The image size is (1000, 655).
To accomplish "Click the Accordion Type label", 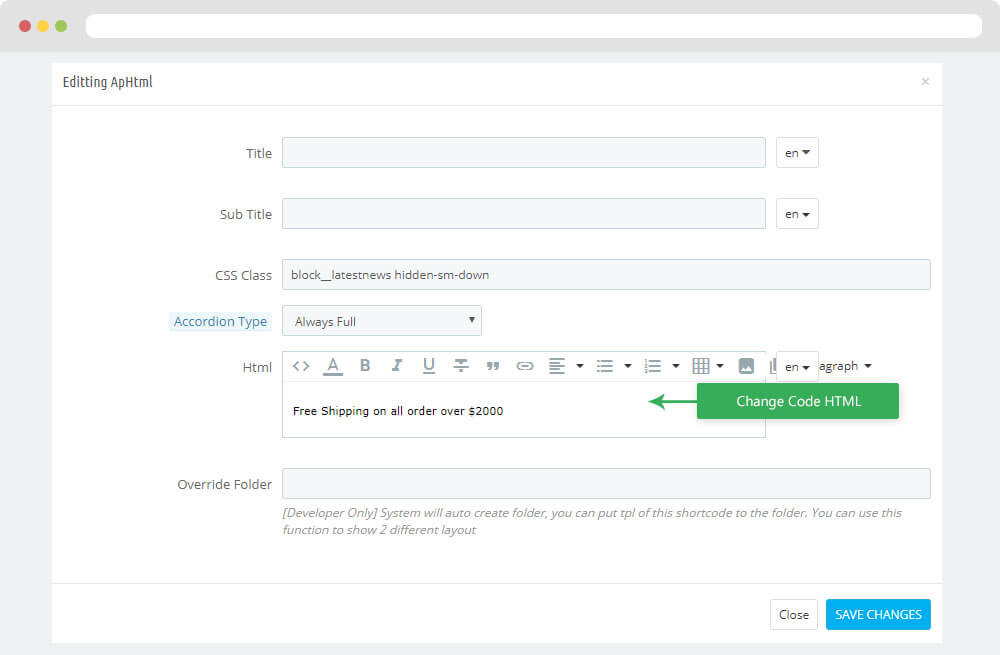I will [221, 321].
